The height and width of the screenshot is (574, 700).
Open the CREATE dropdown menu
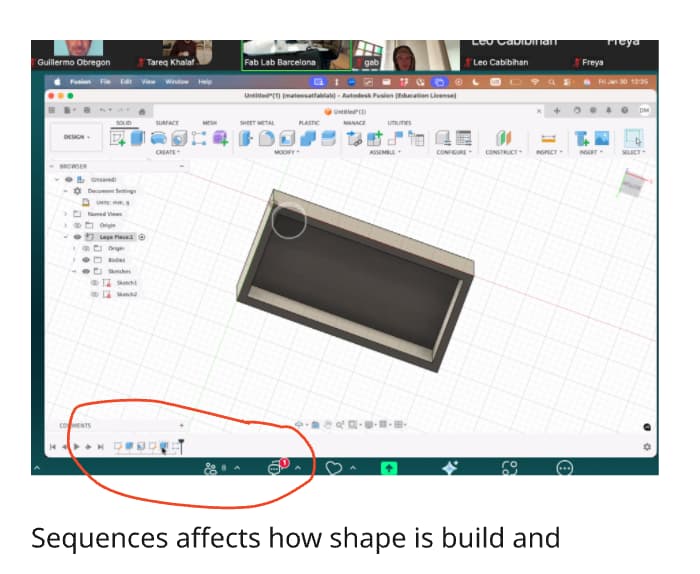click(x=167, y=153)
